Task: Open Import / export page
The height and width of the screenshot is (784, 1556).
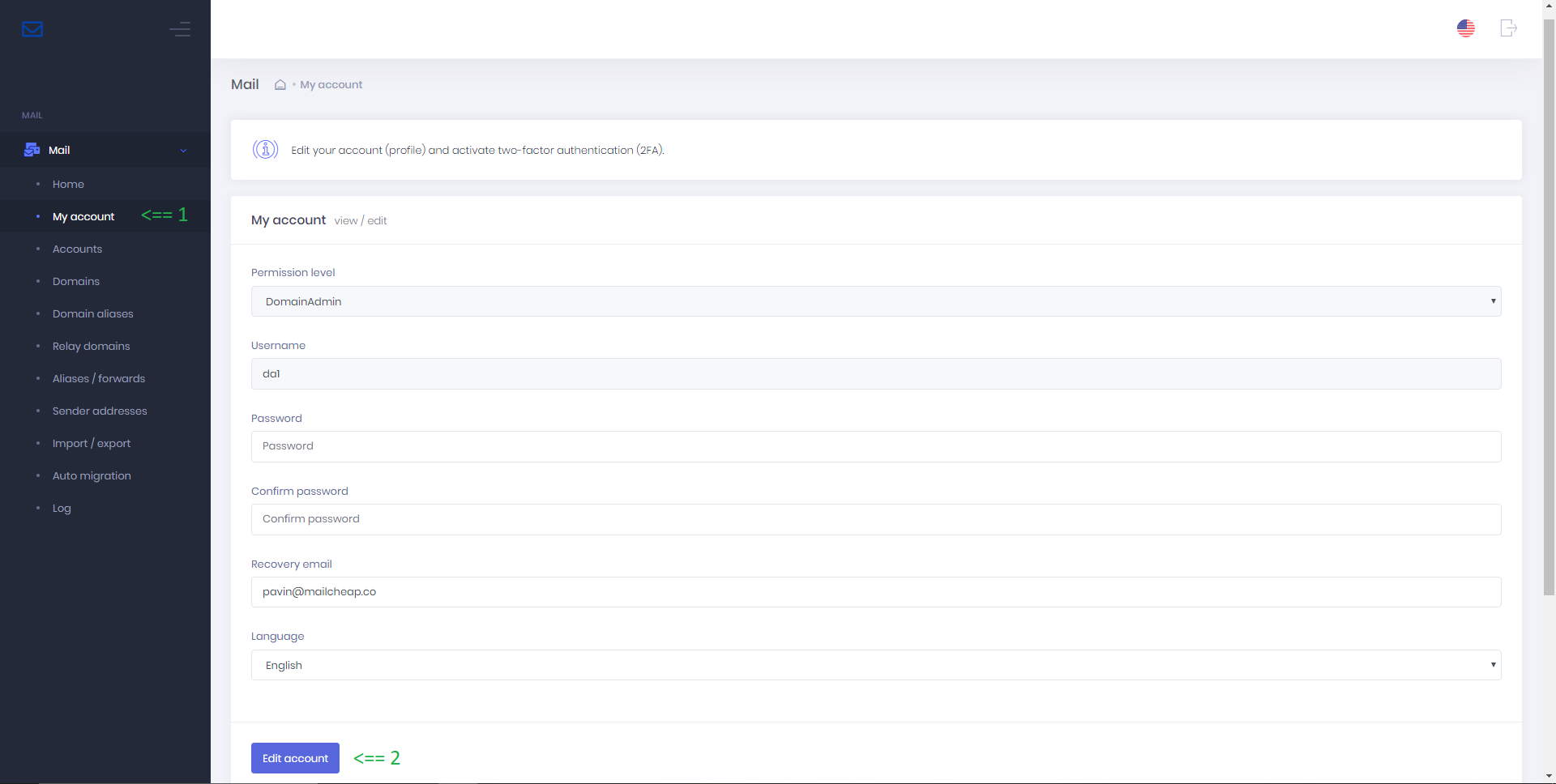Action: point(92,444)
